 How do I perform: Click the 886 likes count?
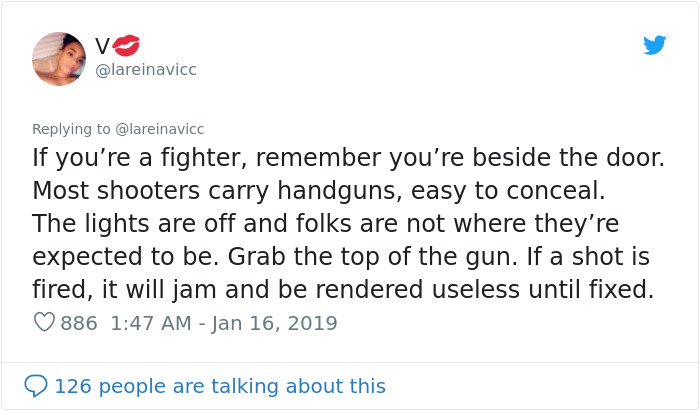tap(79, 323)
